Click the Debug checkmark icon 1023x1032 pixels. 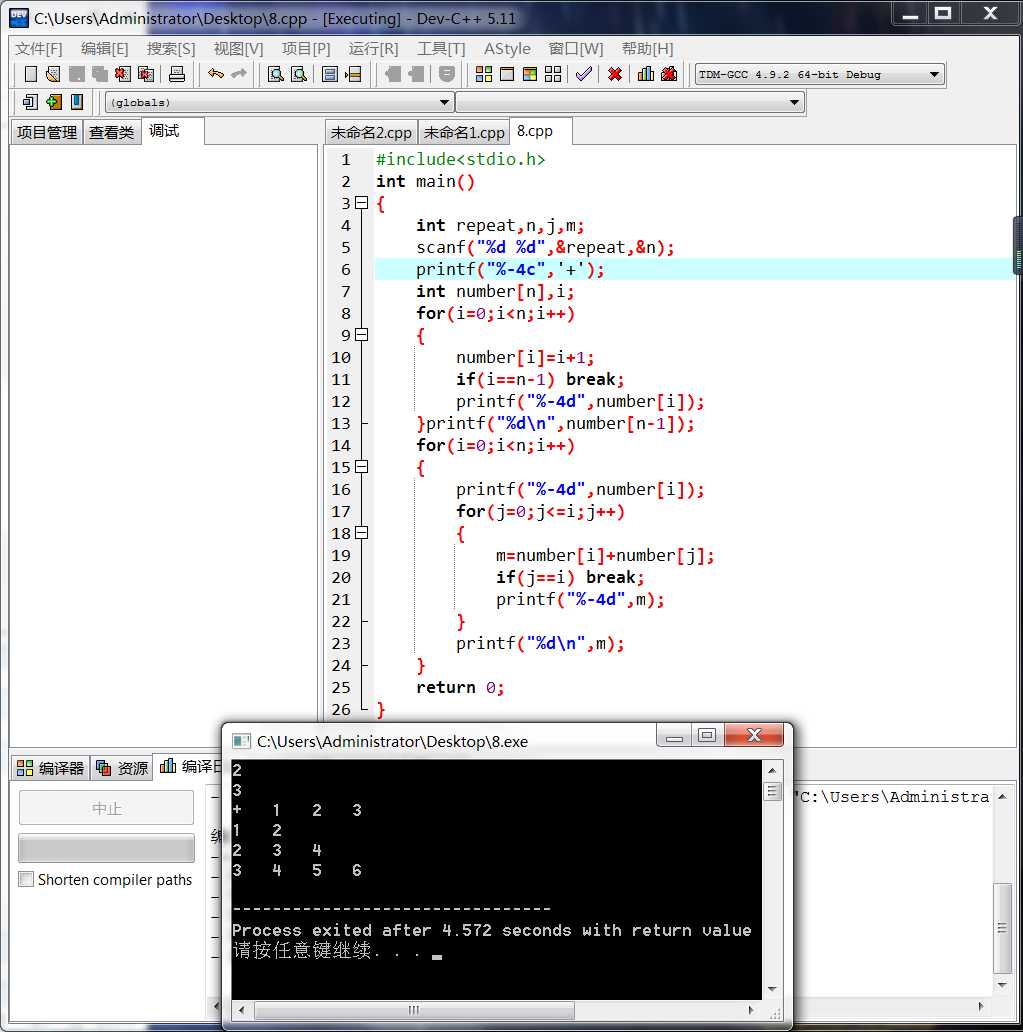583,74
